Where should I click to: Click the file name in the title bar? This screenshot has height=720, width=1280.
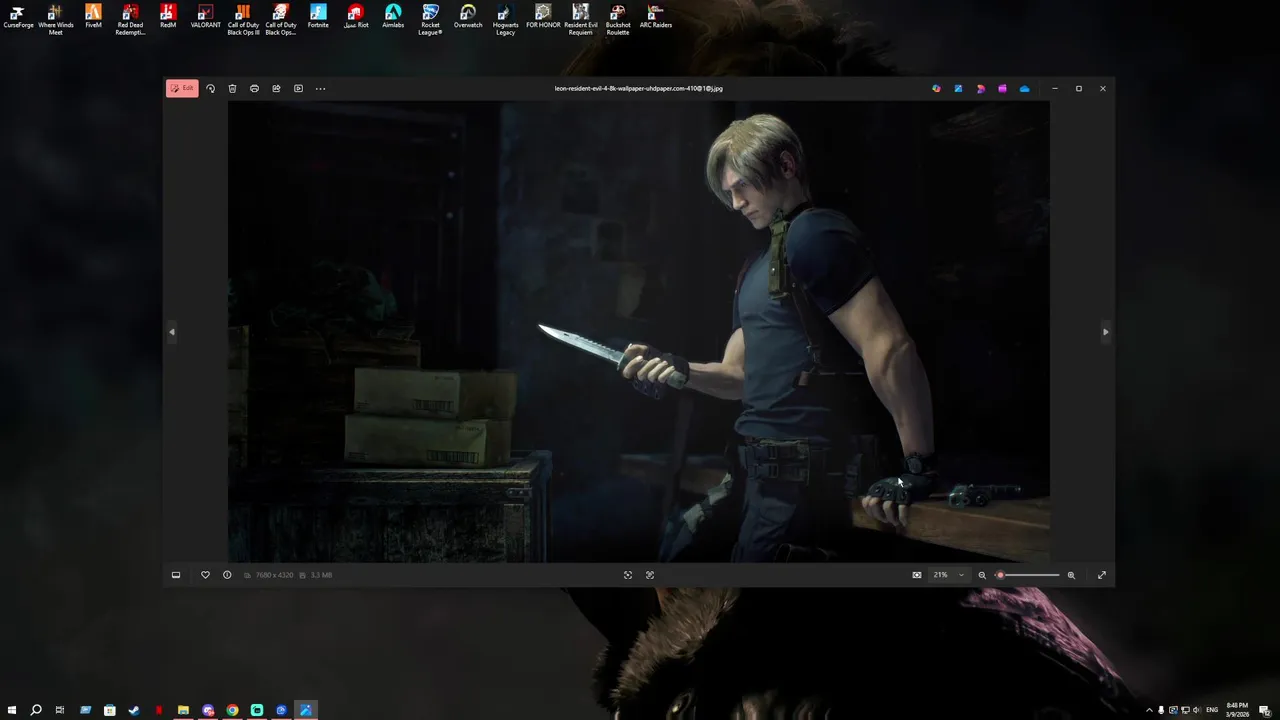pyautogui.click(x=639, y=88)
